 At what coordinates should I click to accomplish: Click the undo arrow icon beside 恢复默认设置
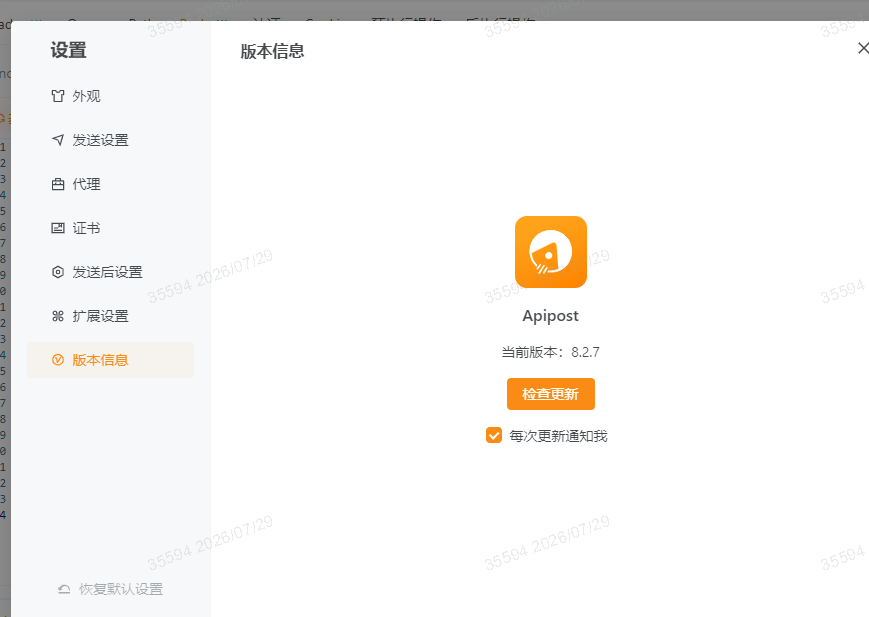coord(64,589)
